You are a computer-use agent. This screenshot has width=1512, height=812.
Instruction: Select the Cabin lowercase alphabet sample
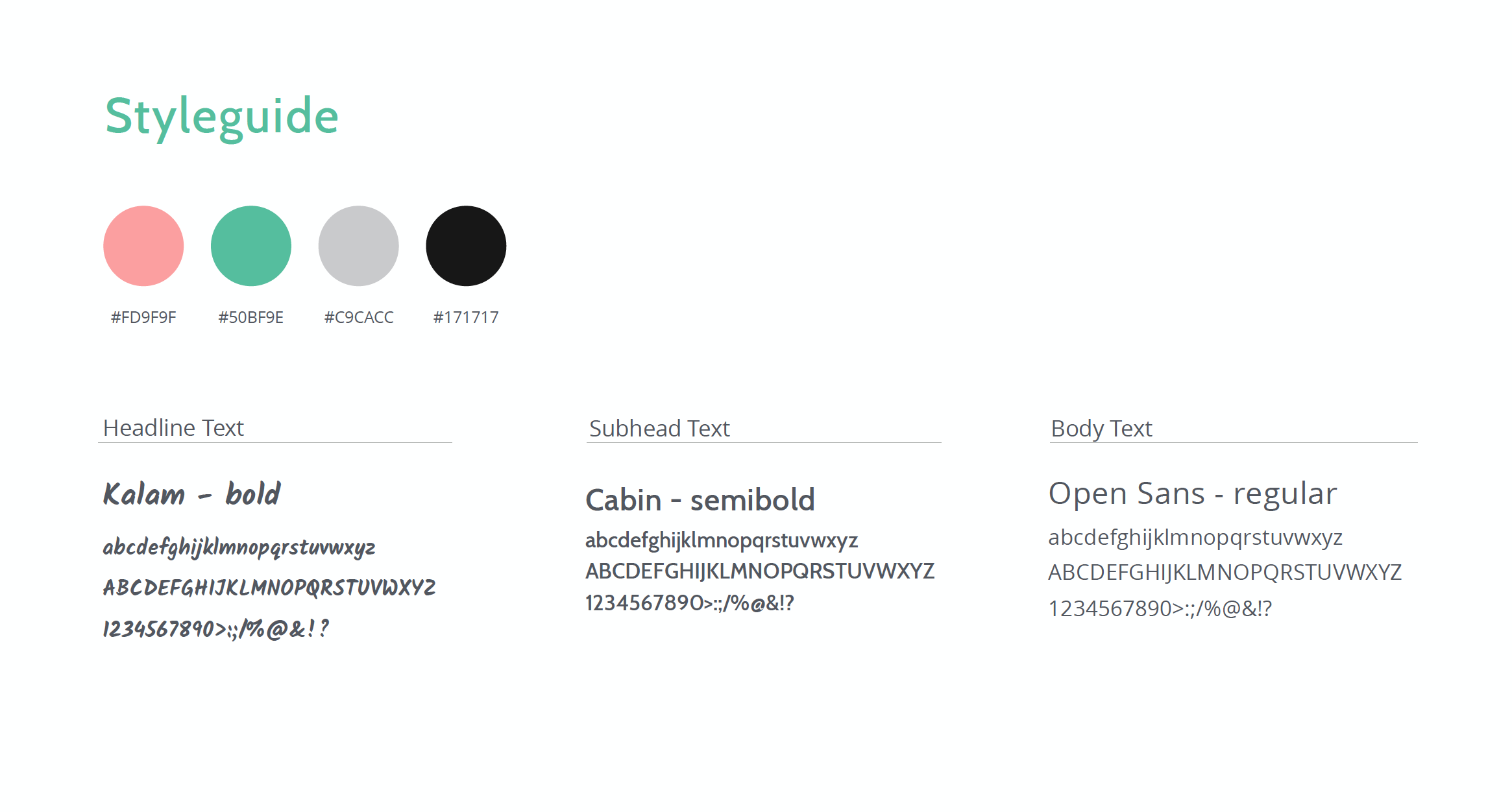click(x=722, y=541)
